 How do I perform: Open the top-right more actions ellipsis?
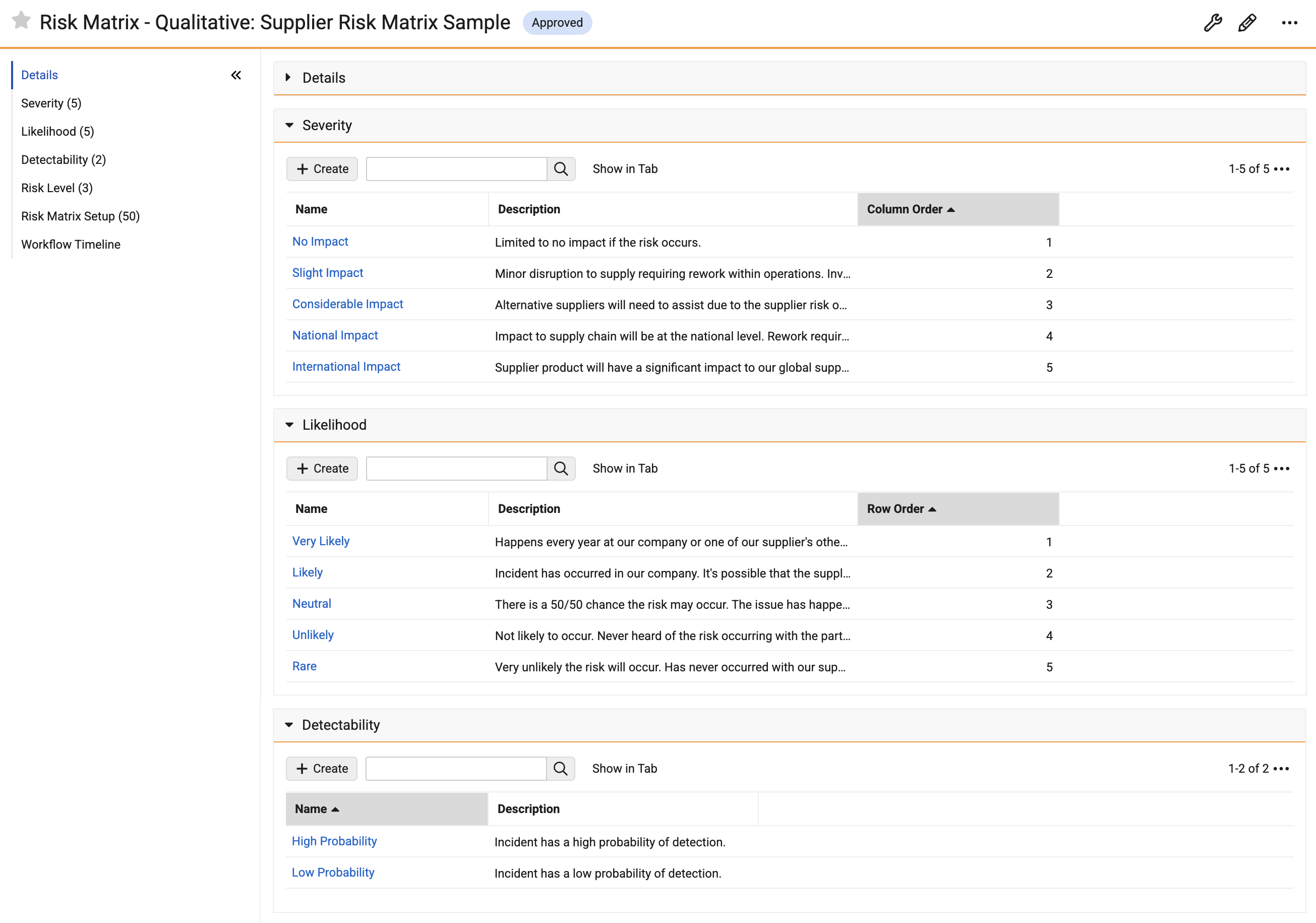[x=1289, y=23]
